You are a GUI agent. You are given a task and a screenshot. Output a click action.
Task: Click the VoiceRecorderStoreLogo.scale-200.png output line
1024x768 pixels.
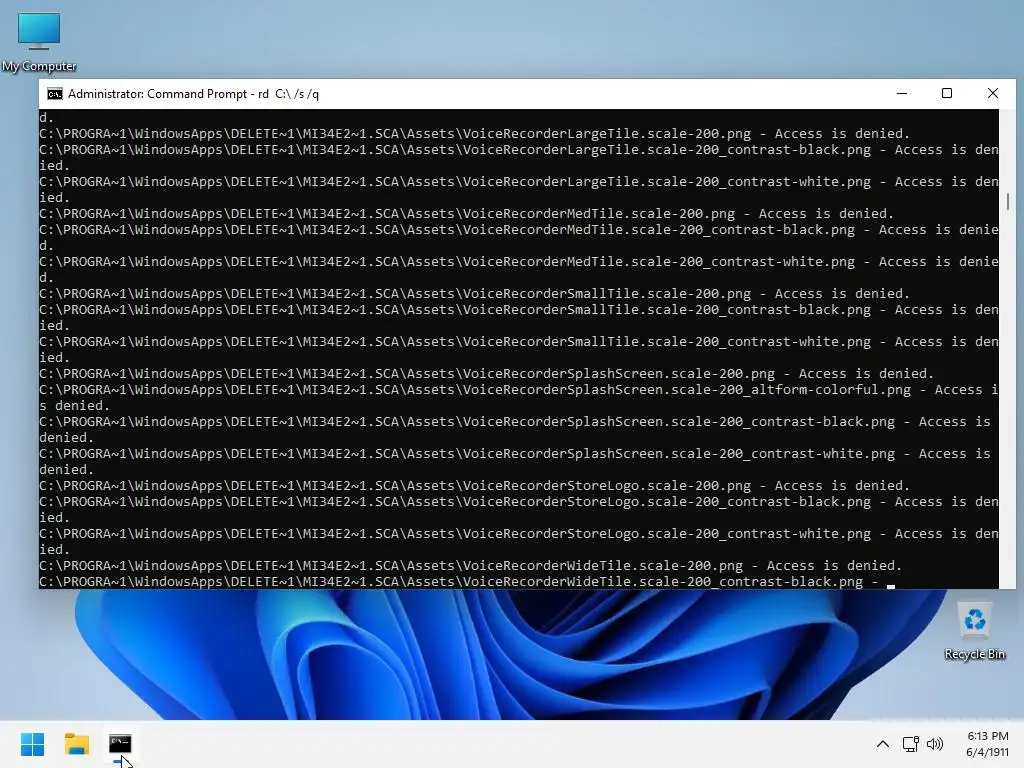[474, 486]
